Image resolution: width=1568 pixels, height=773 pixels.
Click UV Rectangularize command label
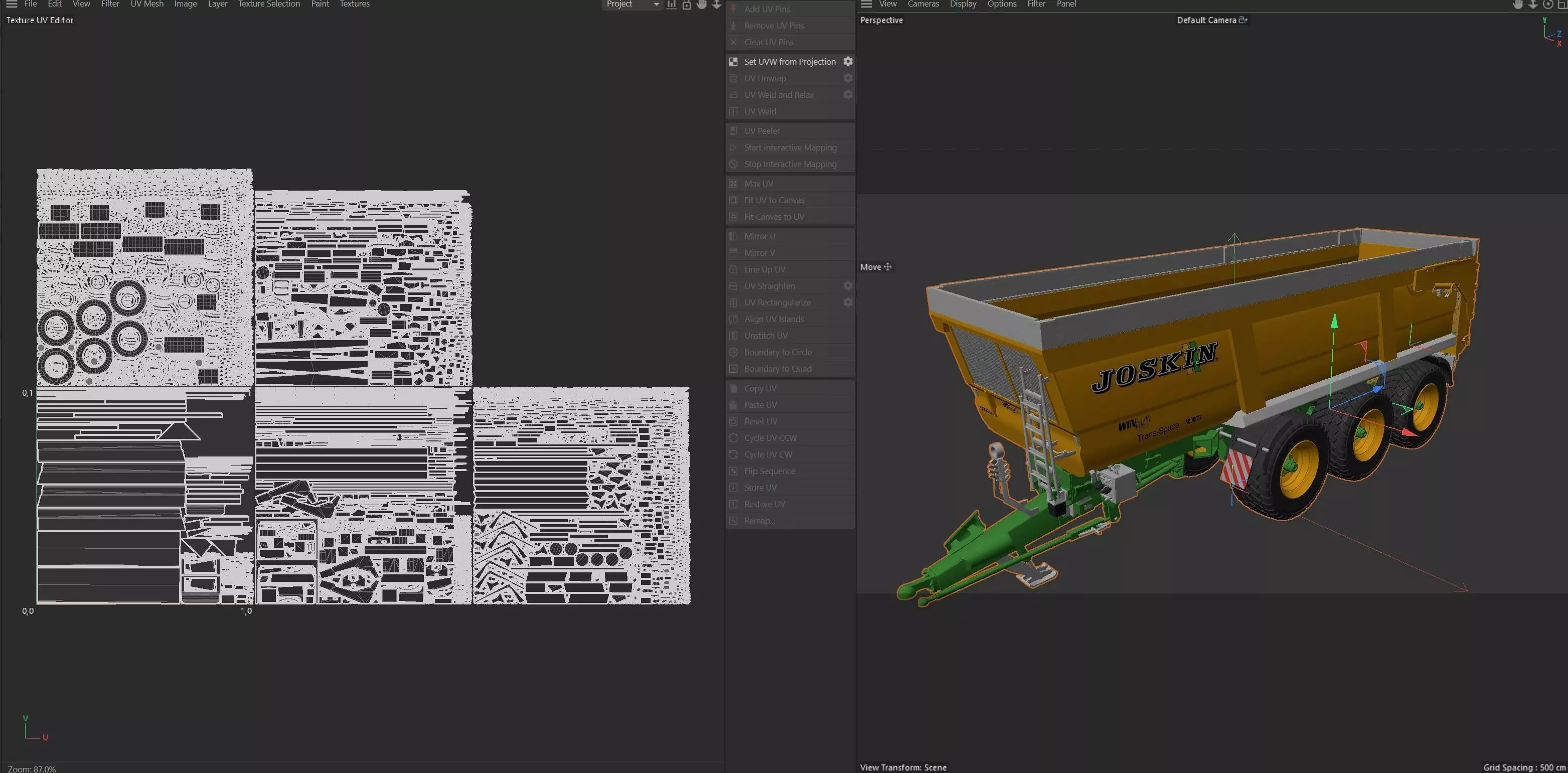[x=777, y=302]
